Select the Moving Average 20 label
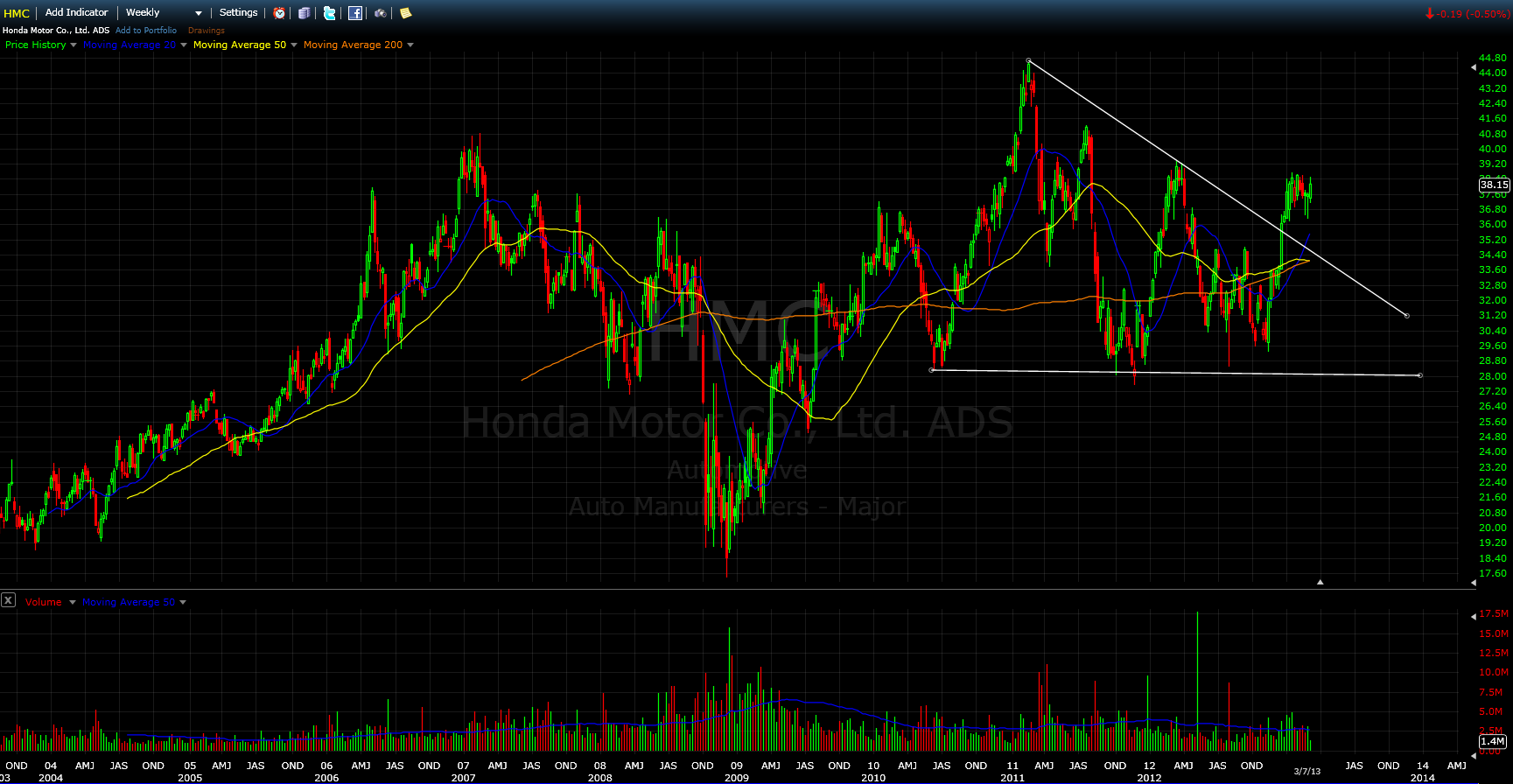The width and height of the screenshot is (1513, 784). 130,45
